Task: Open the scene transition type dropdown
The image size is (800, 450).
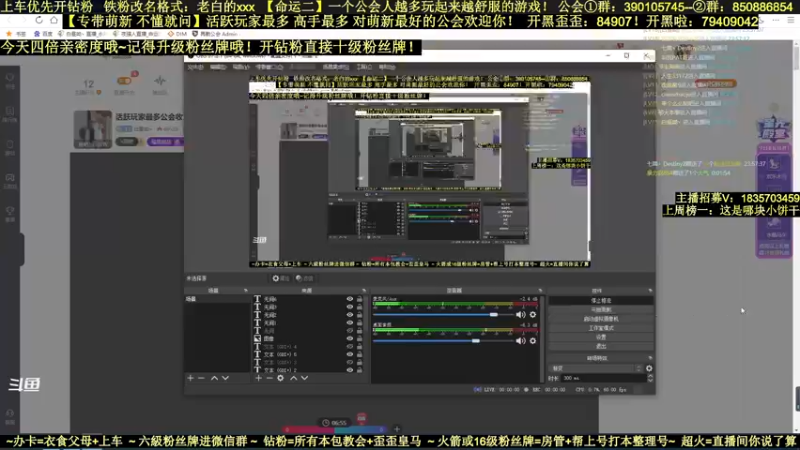Action: click(x=596, y=368)
